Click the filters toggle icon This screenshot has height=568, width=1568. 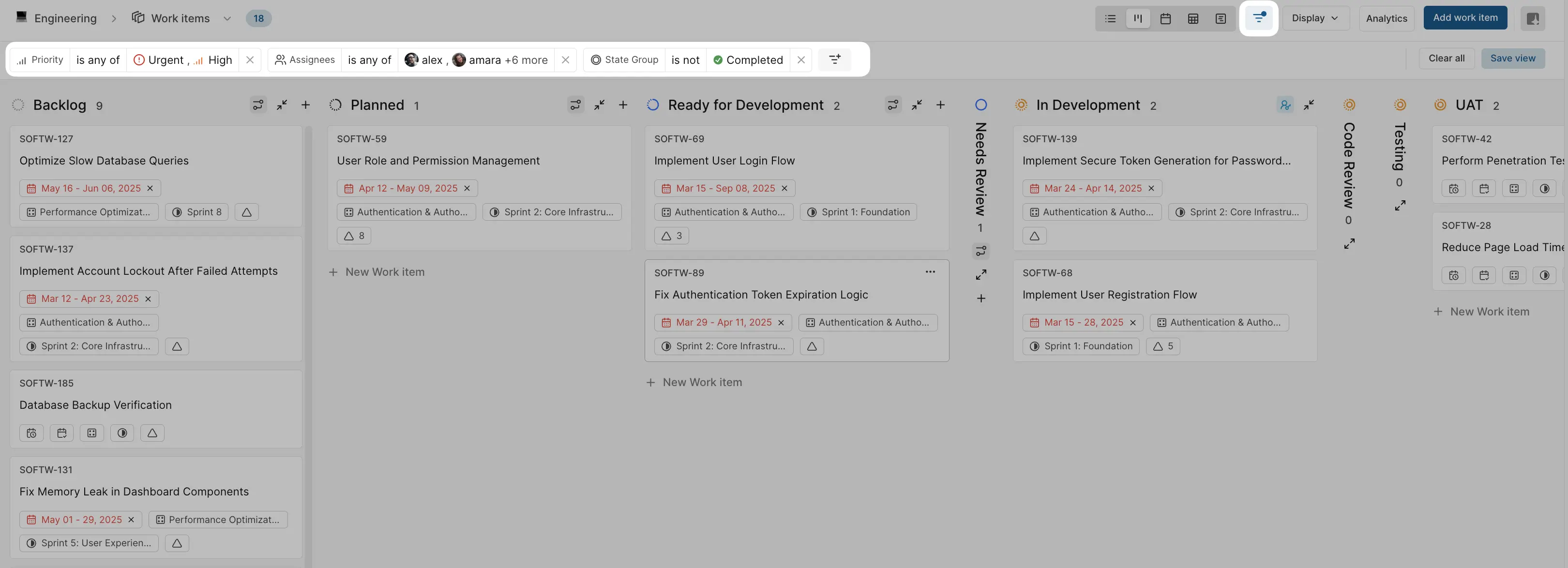point(1258,18)
